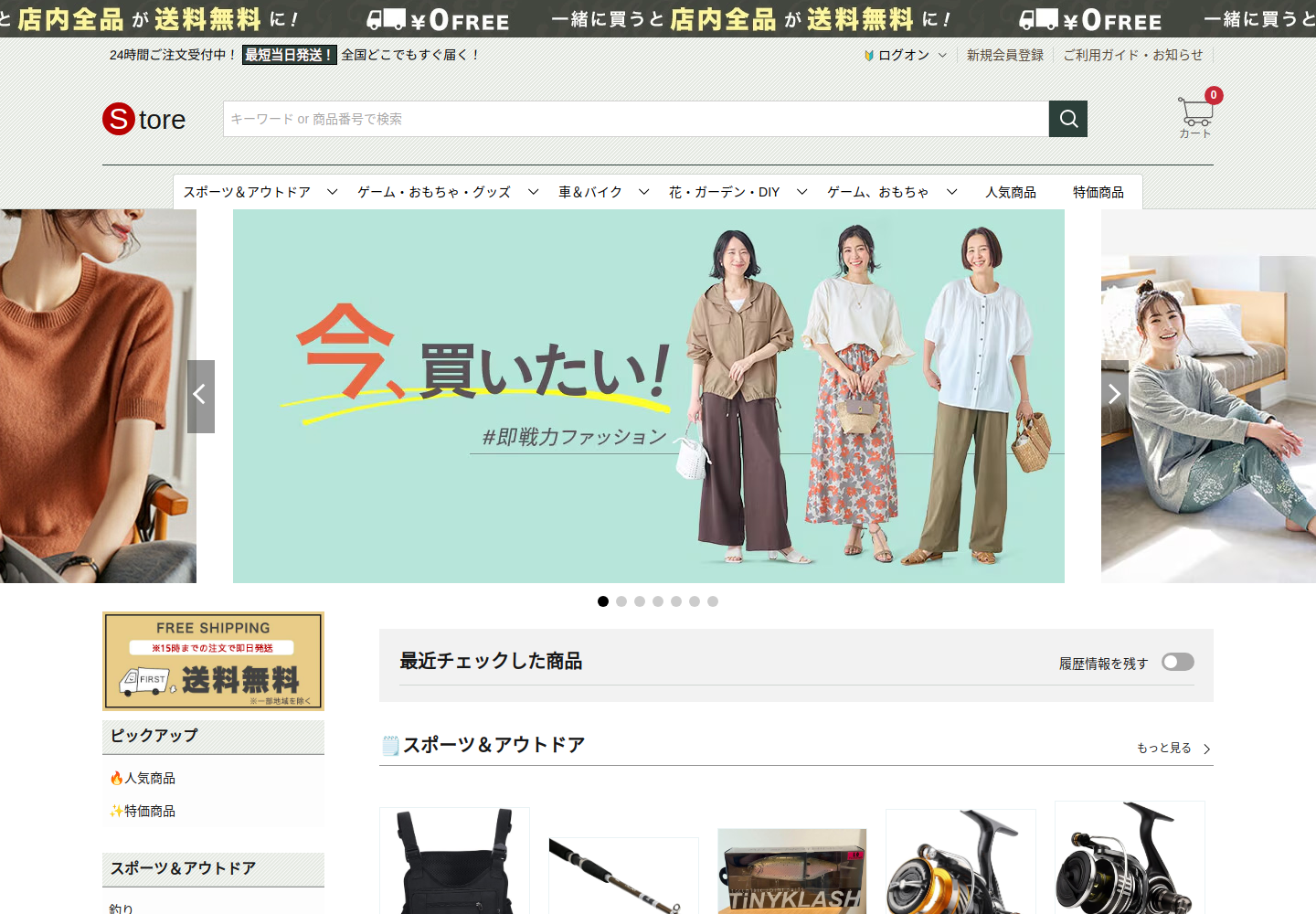Click the 最近チェックした商品 heading

[x=491, y=661]
